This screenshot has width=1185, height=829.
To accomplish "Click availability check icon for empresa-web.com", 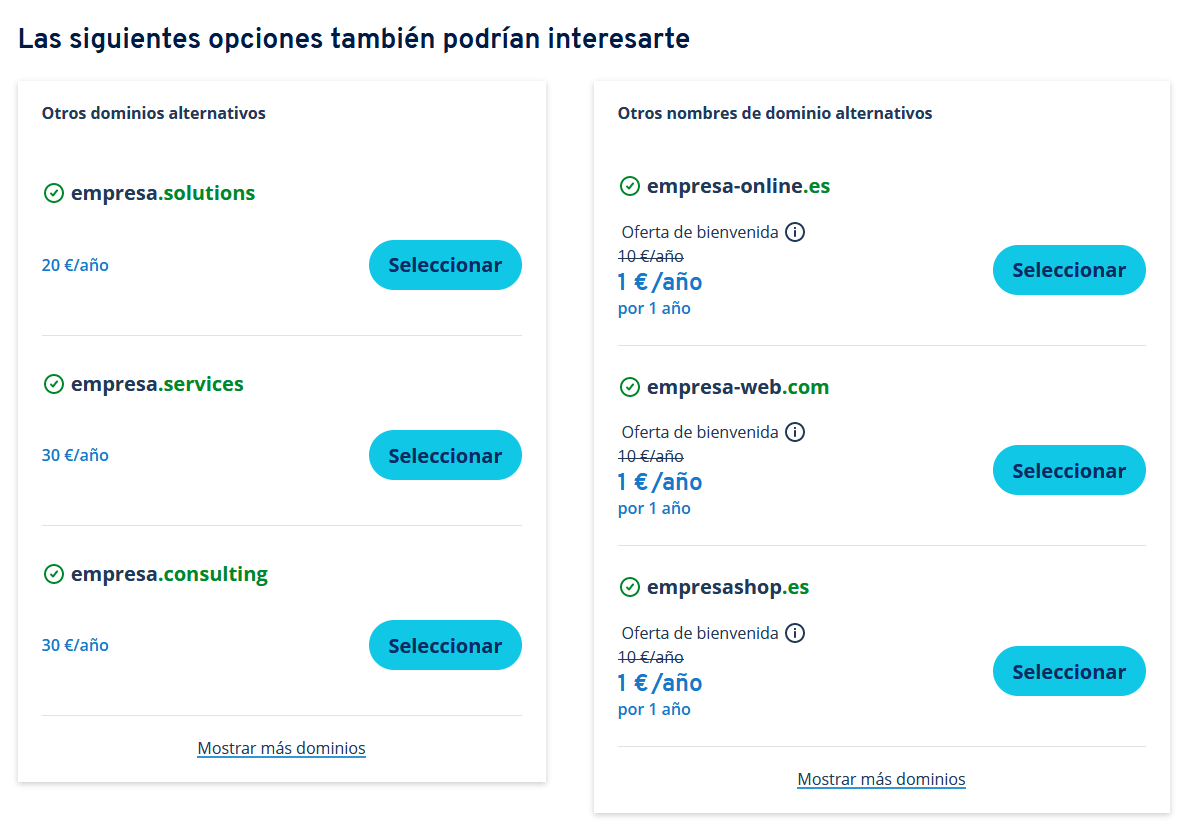I will [630, 387].
